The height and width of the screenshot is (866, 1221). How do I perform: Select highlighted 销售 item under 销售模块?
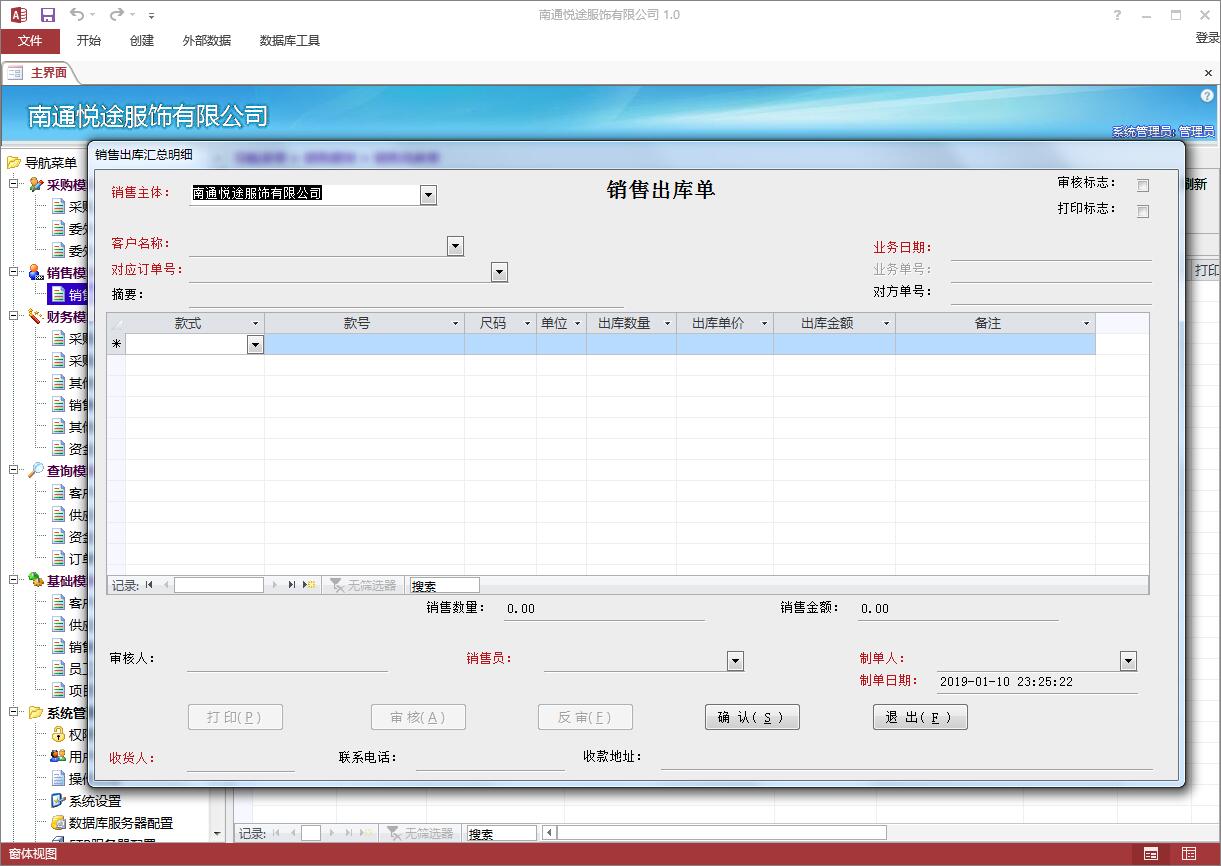tap(69, 295)
